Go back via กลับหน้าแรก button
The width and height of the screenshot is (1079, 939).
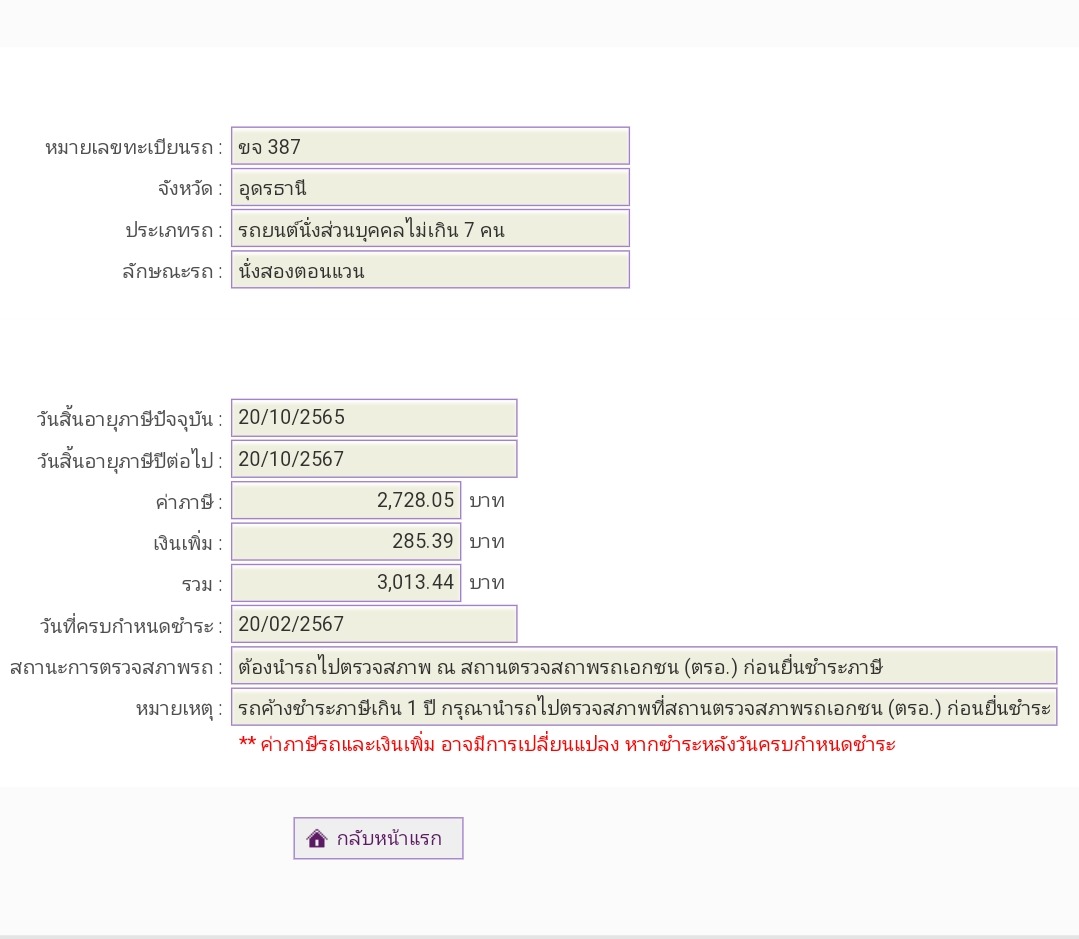(x=378, y=839)
